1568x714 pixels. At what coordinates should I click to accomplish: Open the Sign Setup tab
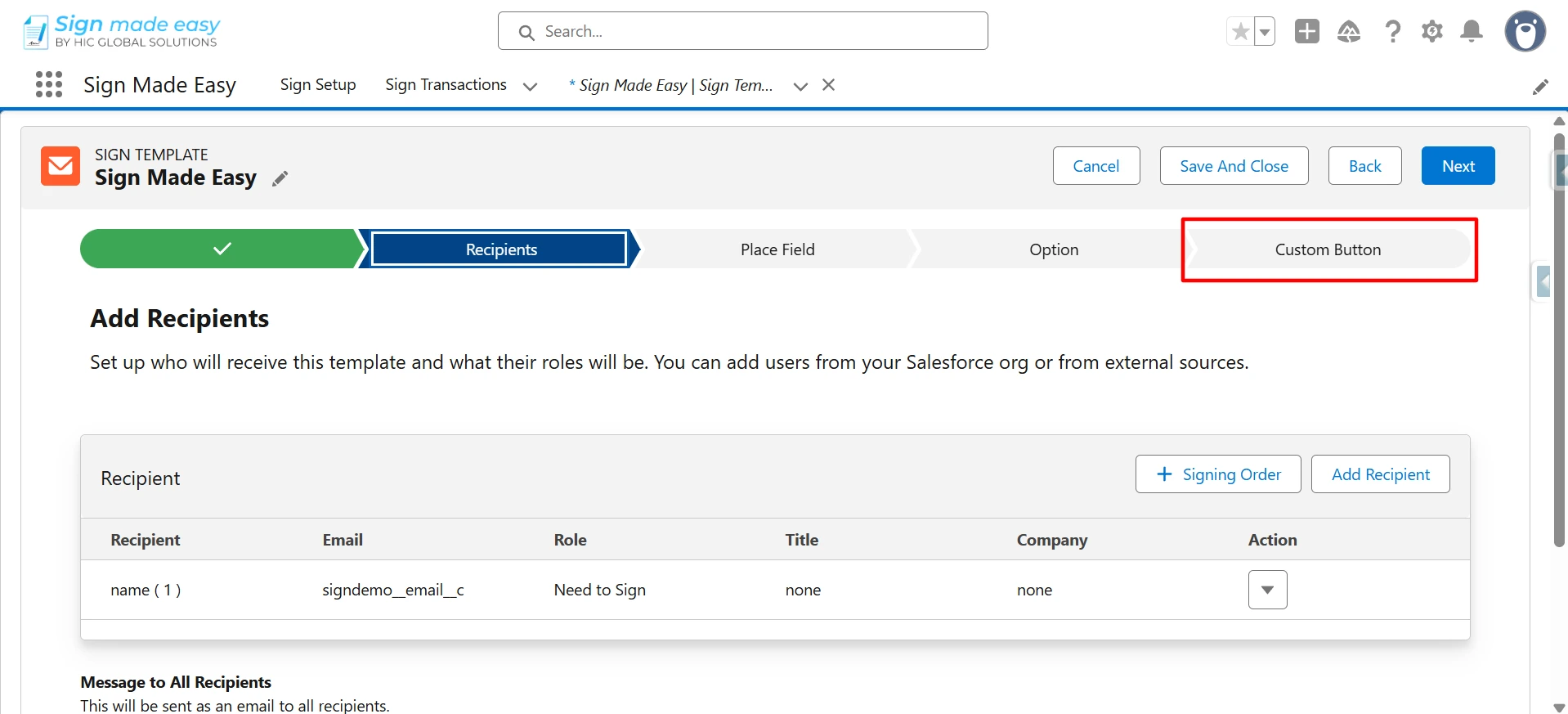point(317,85)
